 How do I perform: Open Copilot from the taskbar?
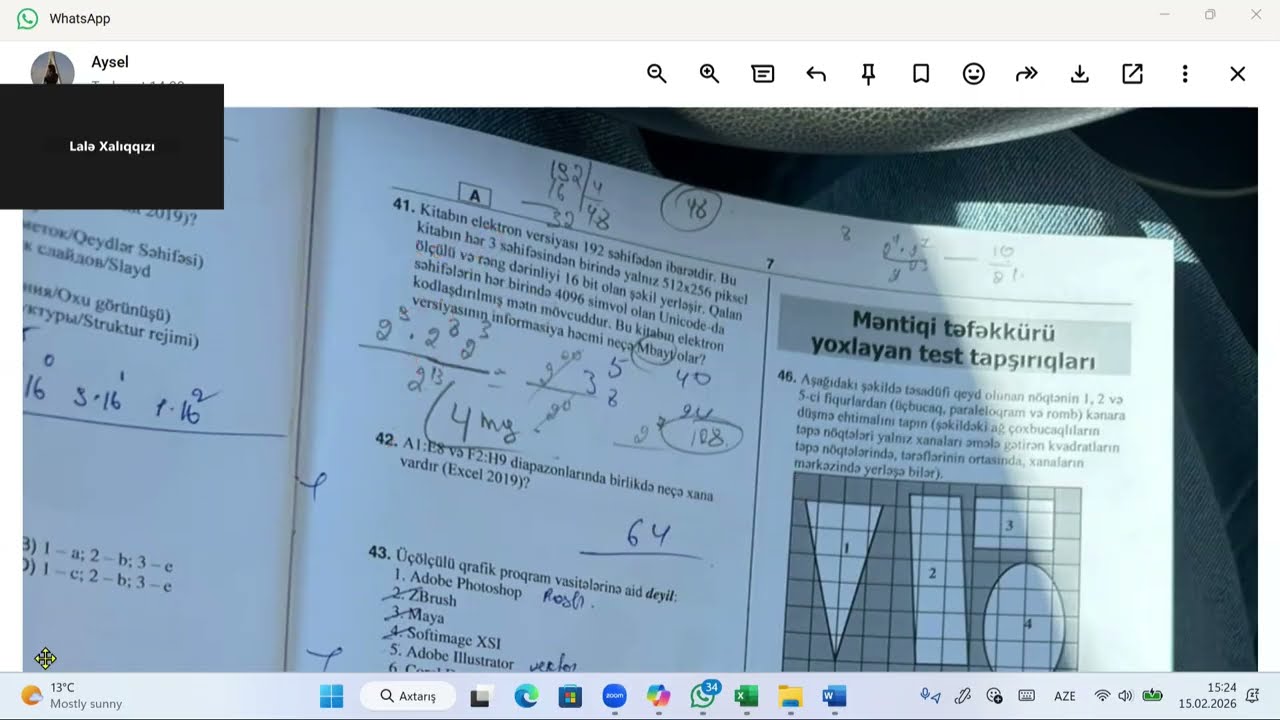click(x=658, y=696)
